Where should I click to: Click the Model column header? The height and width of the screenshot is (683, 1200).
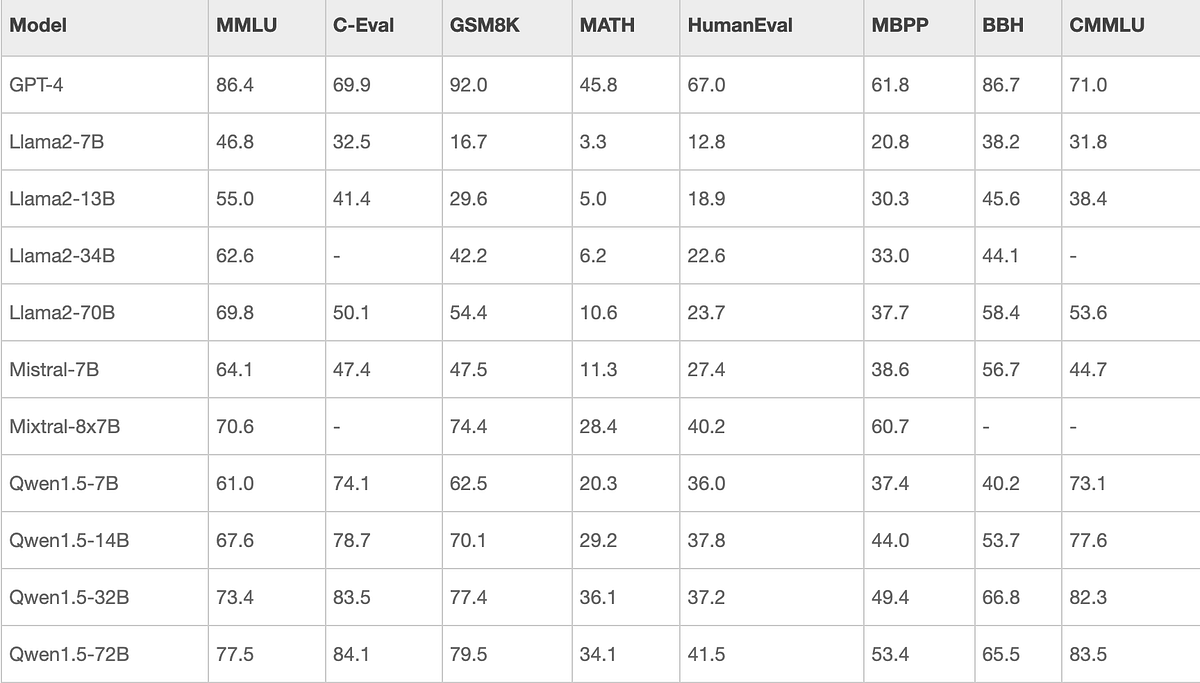[38, 26]
